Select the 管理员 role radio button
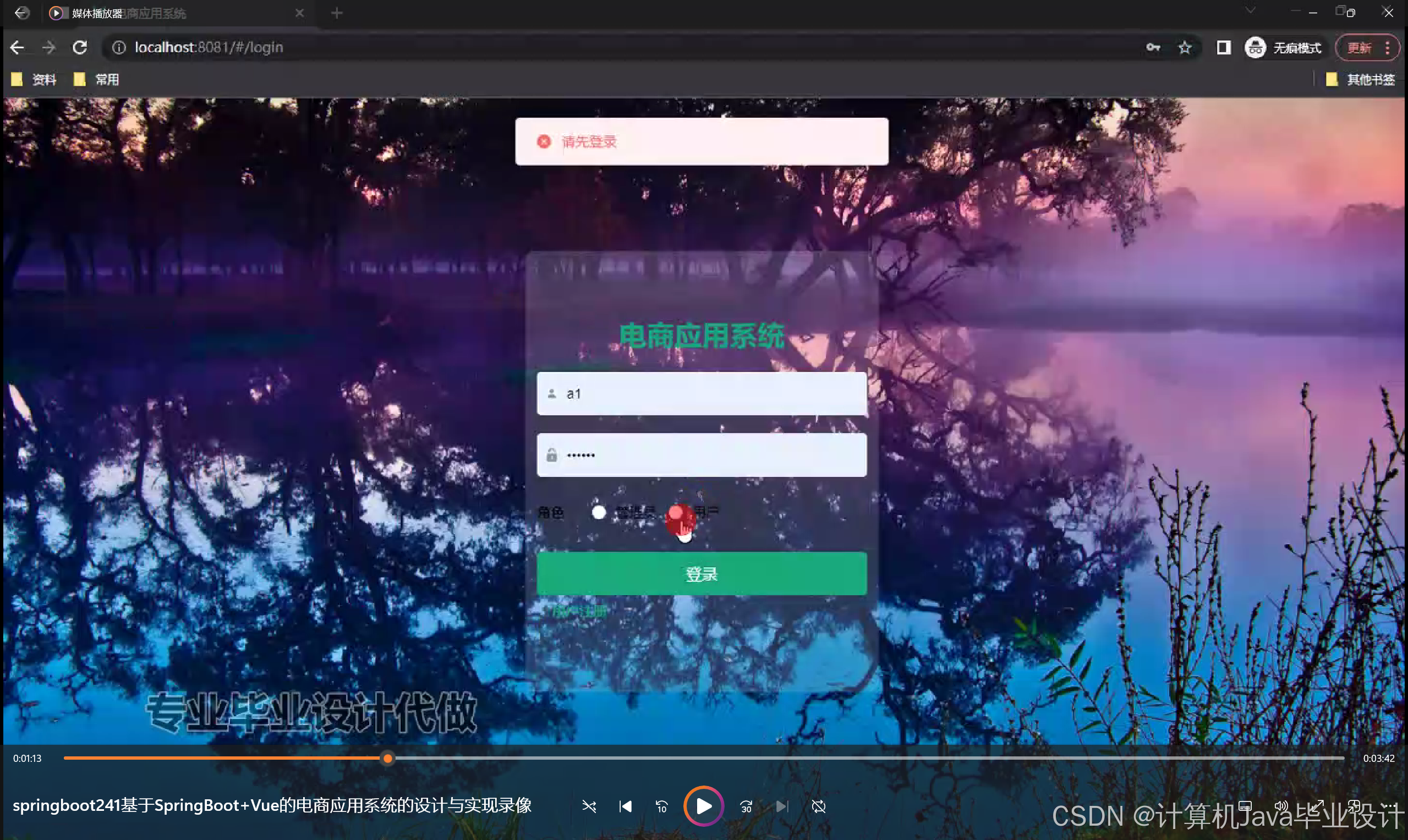 (599, 512)
